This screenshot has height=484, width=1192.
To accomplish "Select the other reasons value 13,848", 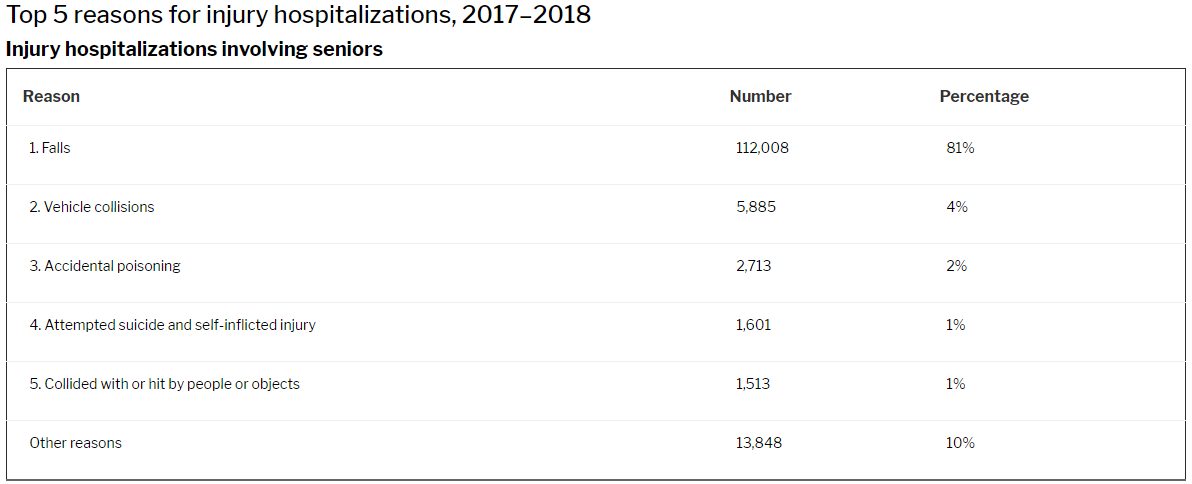I will click(758, 443).
